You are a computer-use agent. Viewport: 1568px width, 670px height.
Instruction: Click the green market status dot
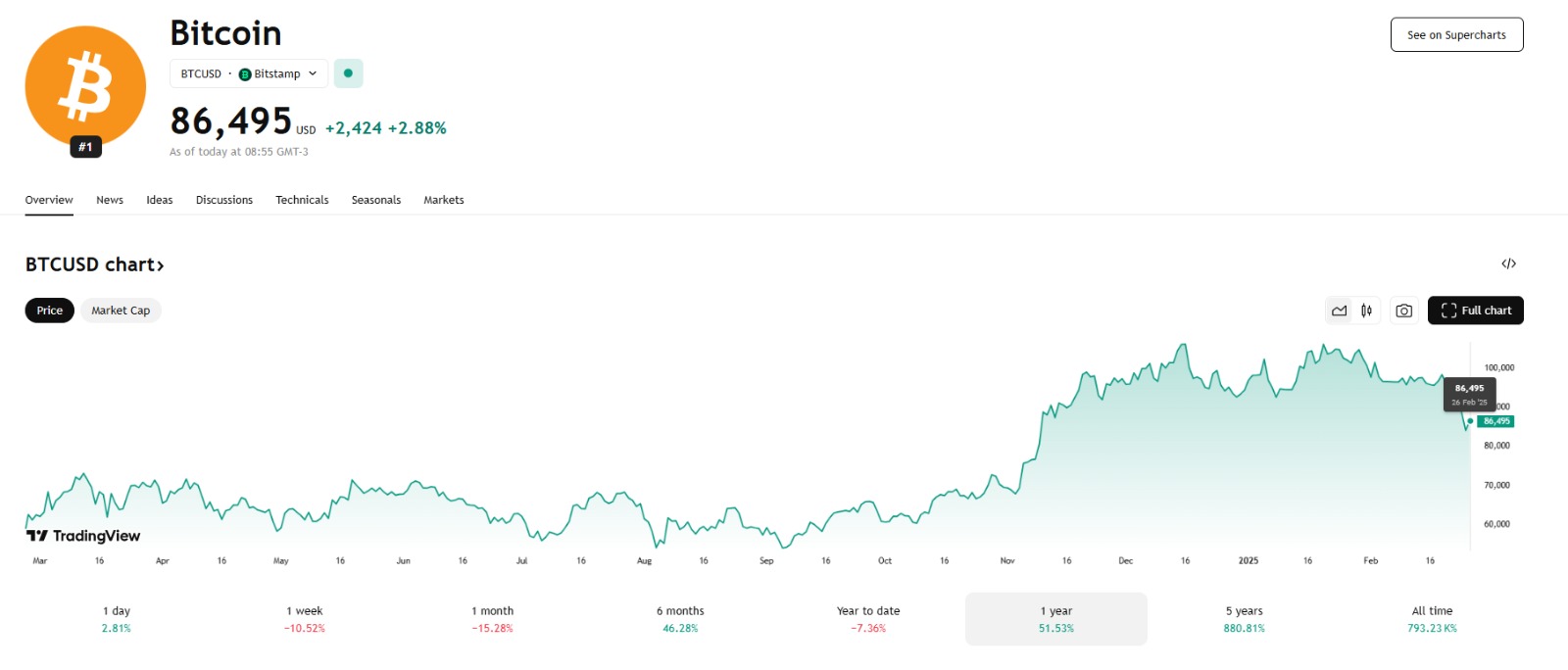(348, 73)
